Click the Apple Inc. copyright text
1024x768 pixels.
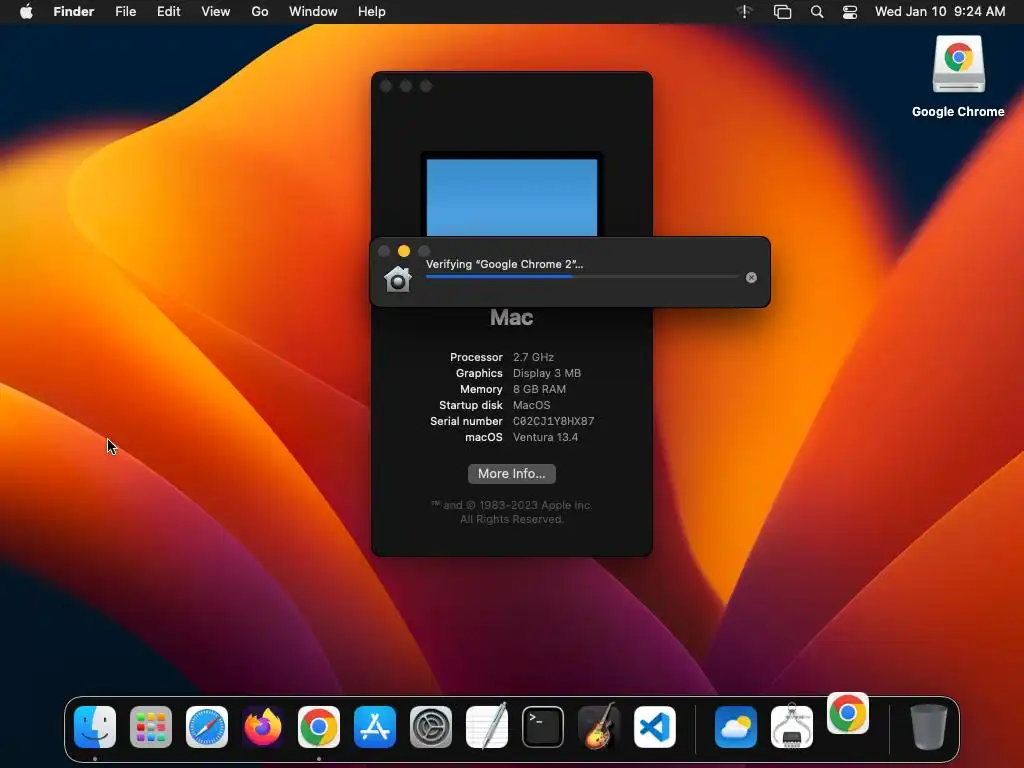pyautogui.click(x=512, y=512)
